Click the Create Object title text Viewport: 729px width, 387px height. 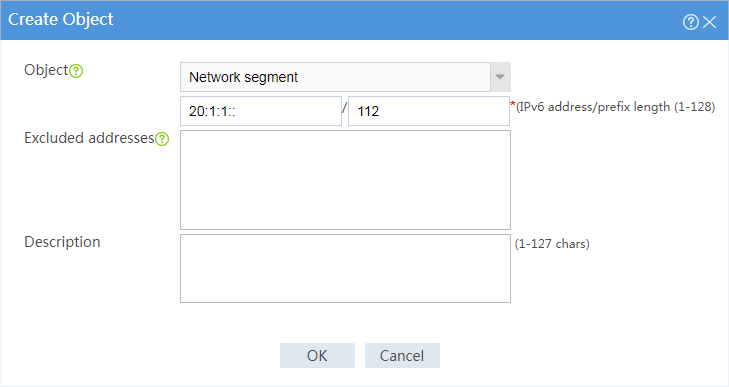coord(60,20)
